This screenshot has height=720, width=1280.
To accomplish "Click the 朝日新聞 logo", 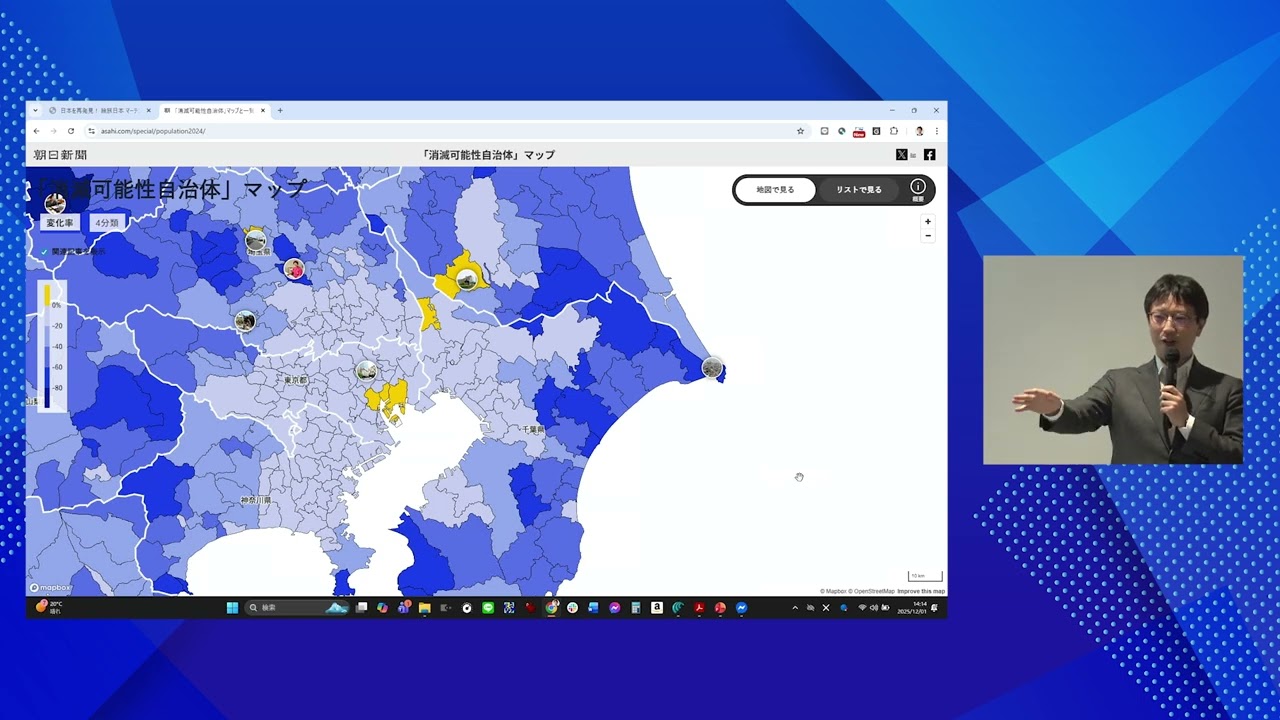I will (60, 155).
